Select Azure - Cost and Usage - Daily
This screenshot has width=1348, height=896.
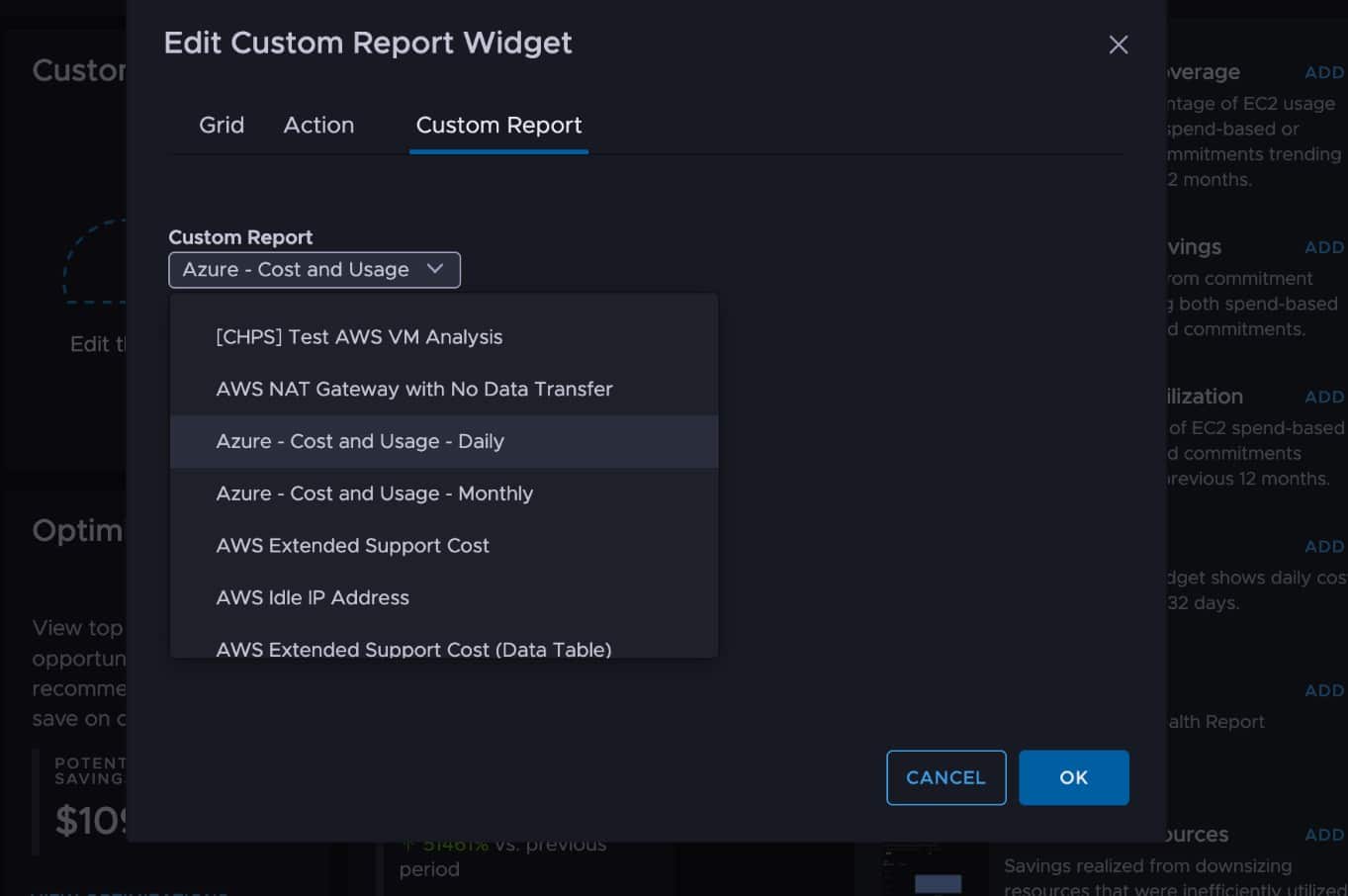(444, 441)
